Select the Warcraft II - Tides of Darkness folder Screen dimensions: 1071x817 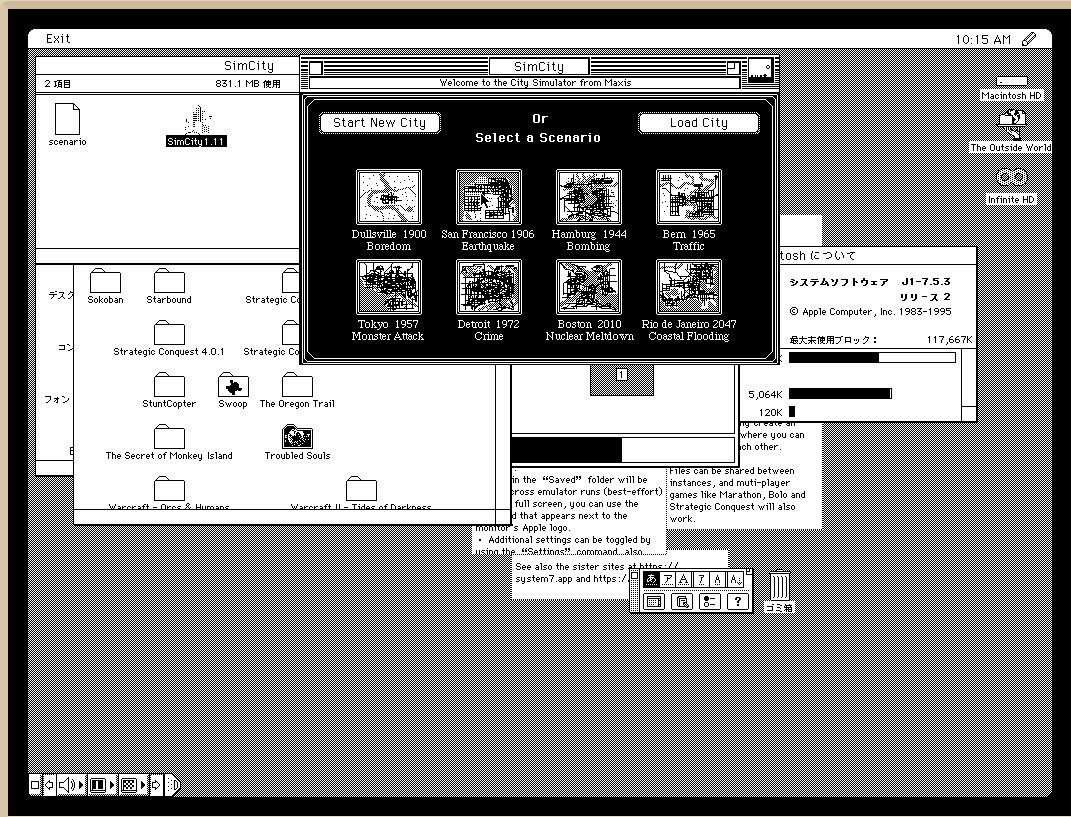tap(361, 493)
